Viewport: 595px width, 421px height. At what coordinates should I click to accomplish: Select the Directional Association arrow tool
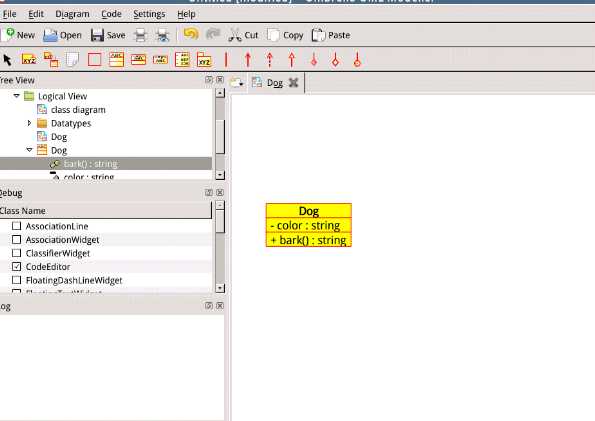[x=248, y=60]
